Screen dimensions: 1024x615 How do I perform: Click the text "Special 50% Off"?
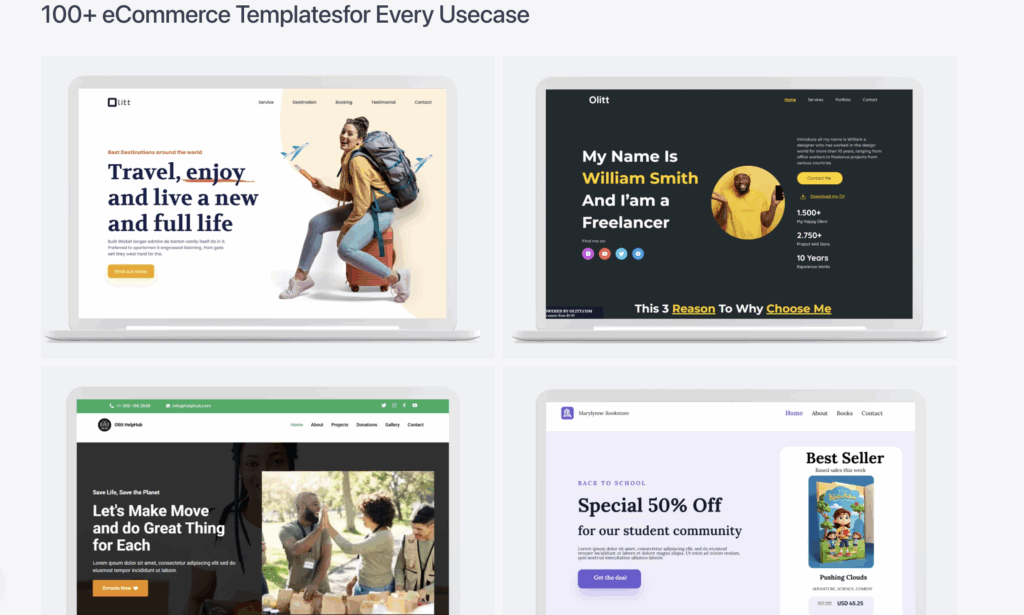tap(649, 505)
